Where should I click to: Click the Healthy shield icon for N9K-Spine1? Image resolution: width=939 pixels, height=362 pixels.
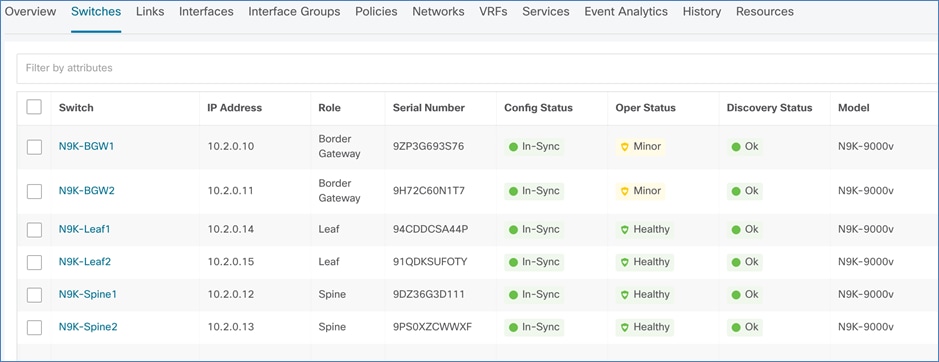(x=625, y=294)
